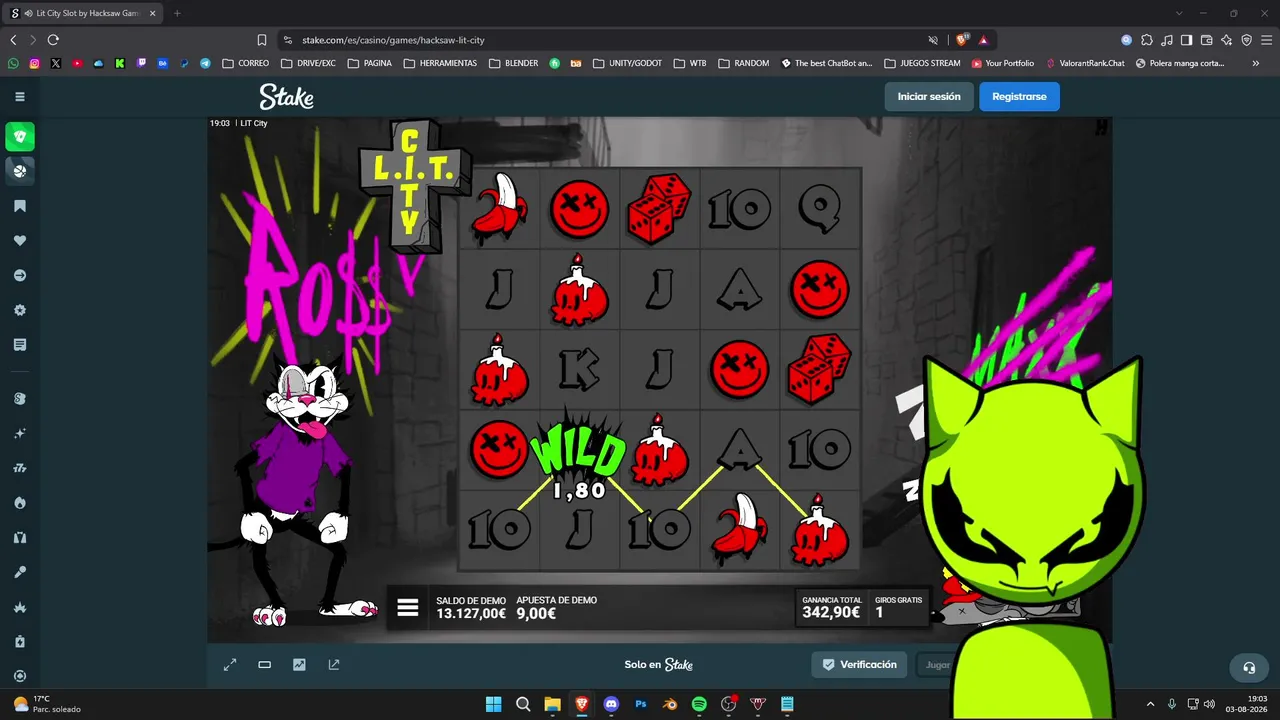Image resolution: width=1280 pixels, height=720 pixels.
Task: Open the Stake sidebar hamburger menu
Action: click(x=20, y=97)
